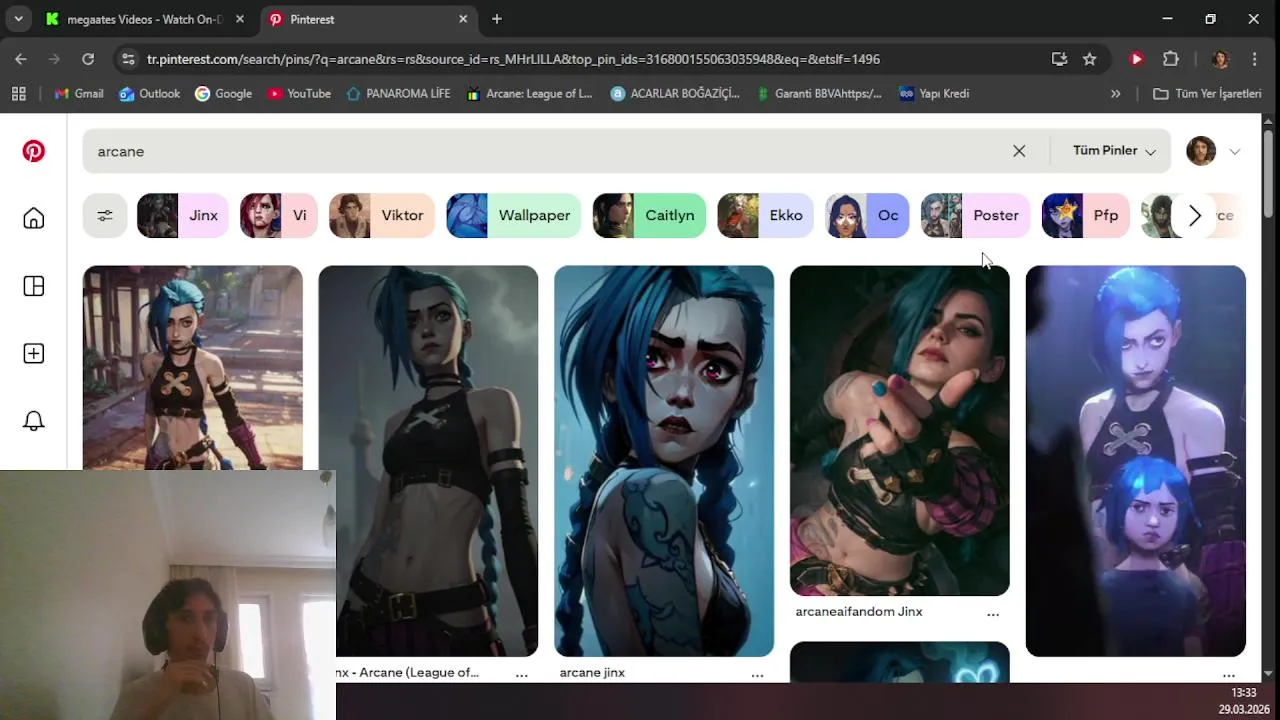1280x720 pixels.
Task: Open the Pinterest logo home link
Action: (34, 151)
